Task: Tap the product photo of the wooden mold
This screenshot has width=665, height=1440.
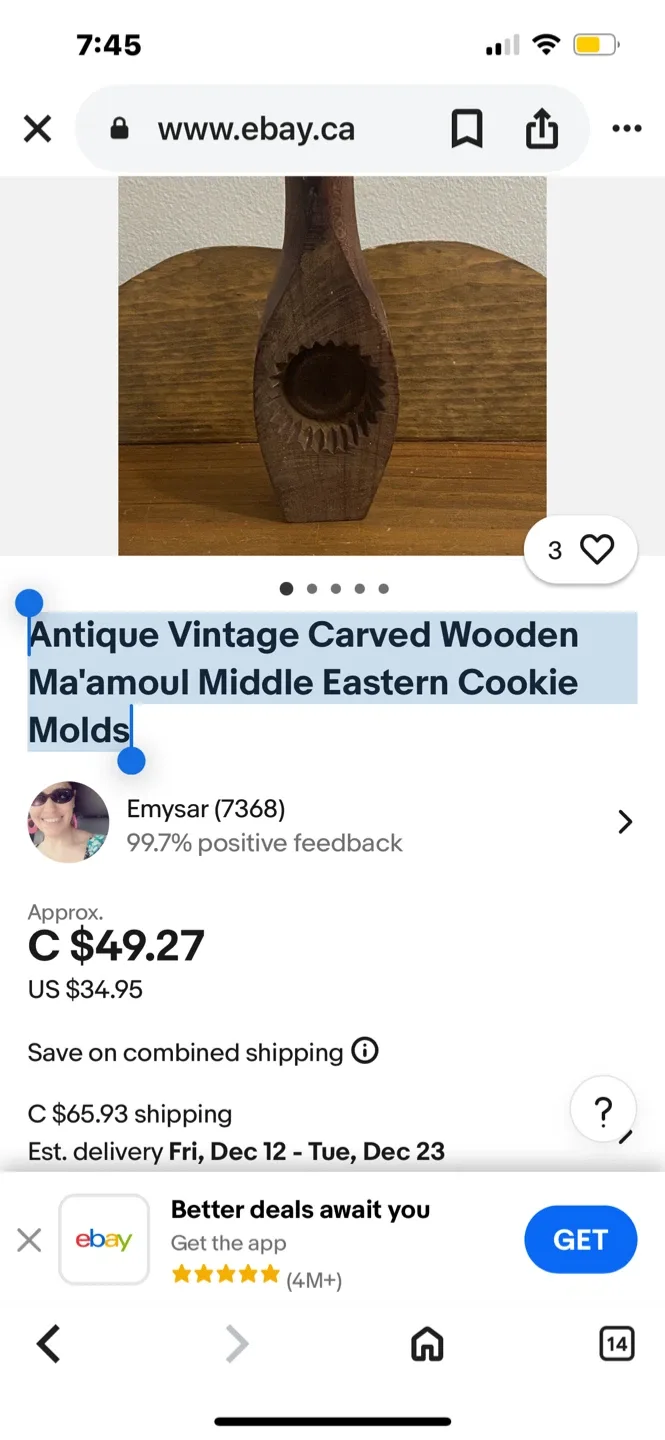Action: (332, 366)
